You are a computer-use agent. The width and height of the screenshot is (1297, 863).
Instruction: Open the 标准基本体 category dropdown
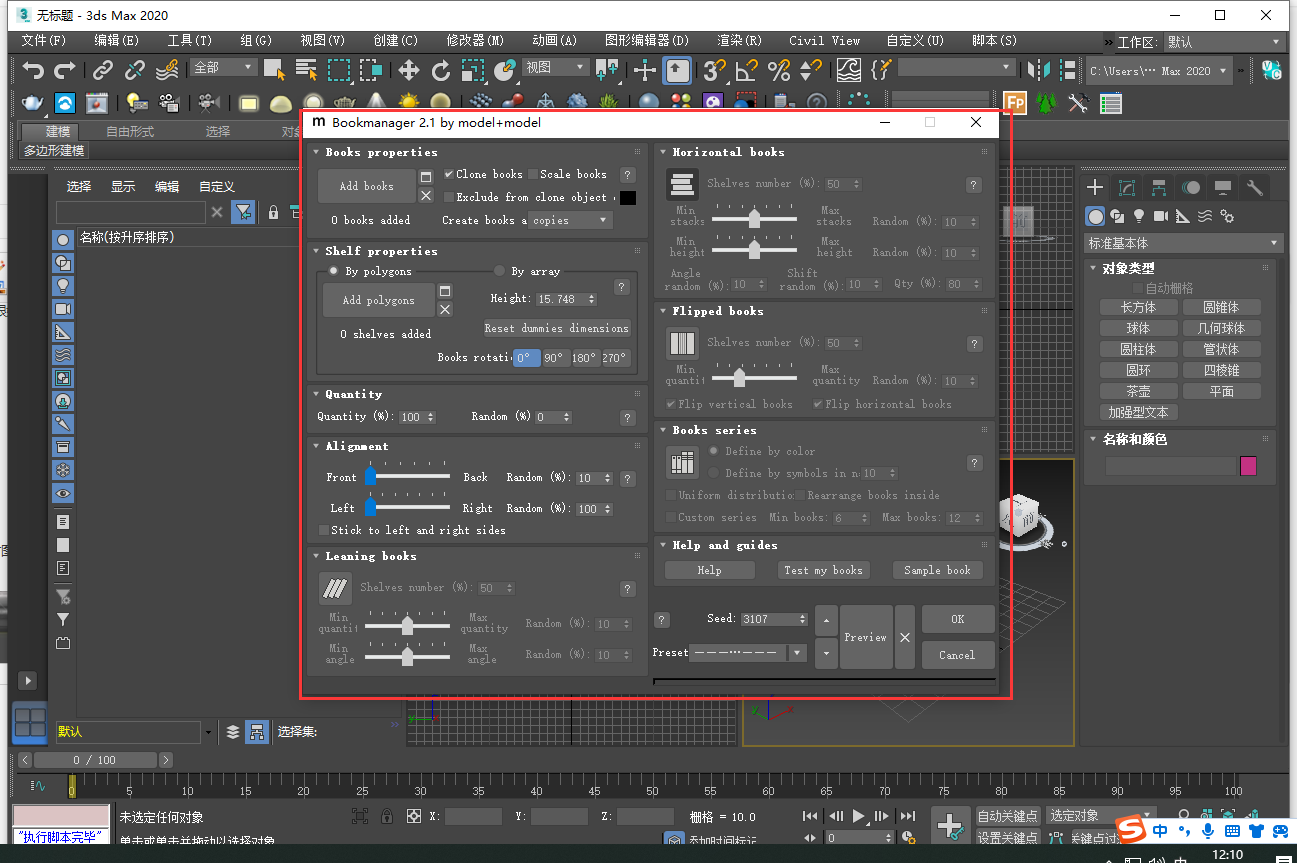click(1184, 243)
